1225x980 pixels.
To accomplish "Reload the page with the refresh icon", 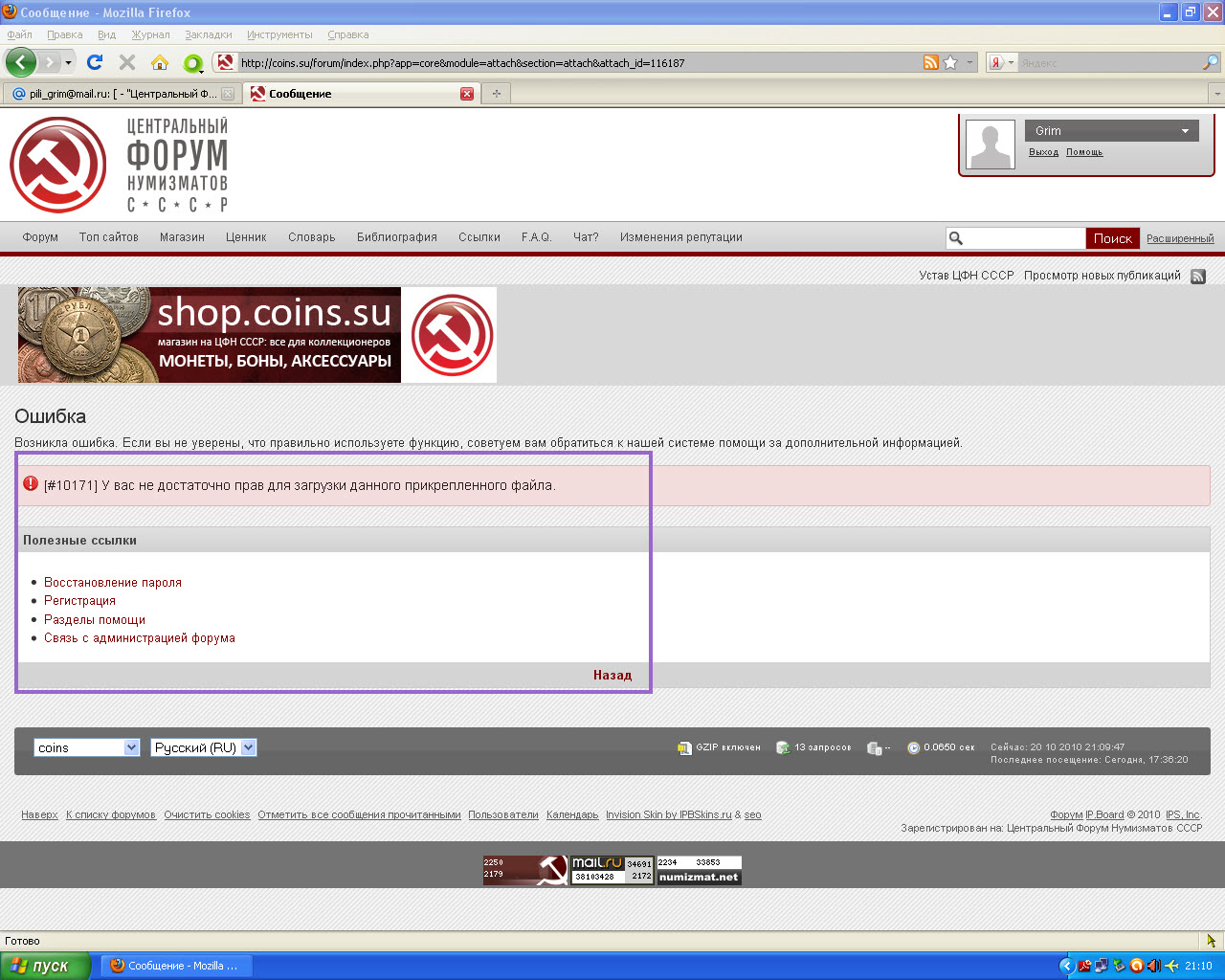I will pos(94,62).
